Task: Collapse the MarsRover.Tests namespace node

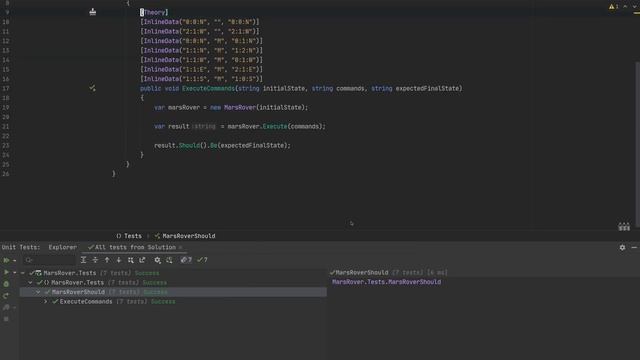Action: [x=31, y=282]
